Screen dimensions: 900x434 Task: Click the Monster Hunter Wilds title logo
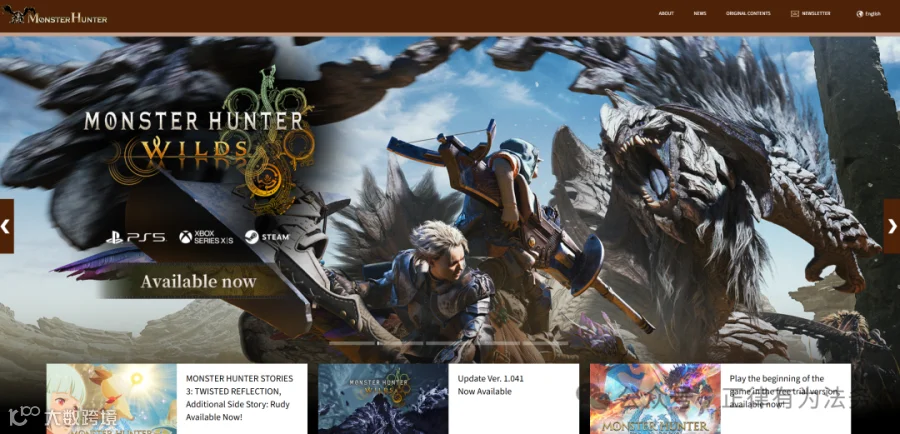[198, 138]
